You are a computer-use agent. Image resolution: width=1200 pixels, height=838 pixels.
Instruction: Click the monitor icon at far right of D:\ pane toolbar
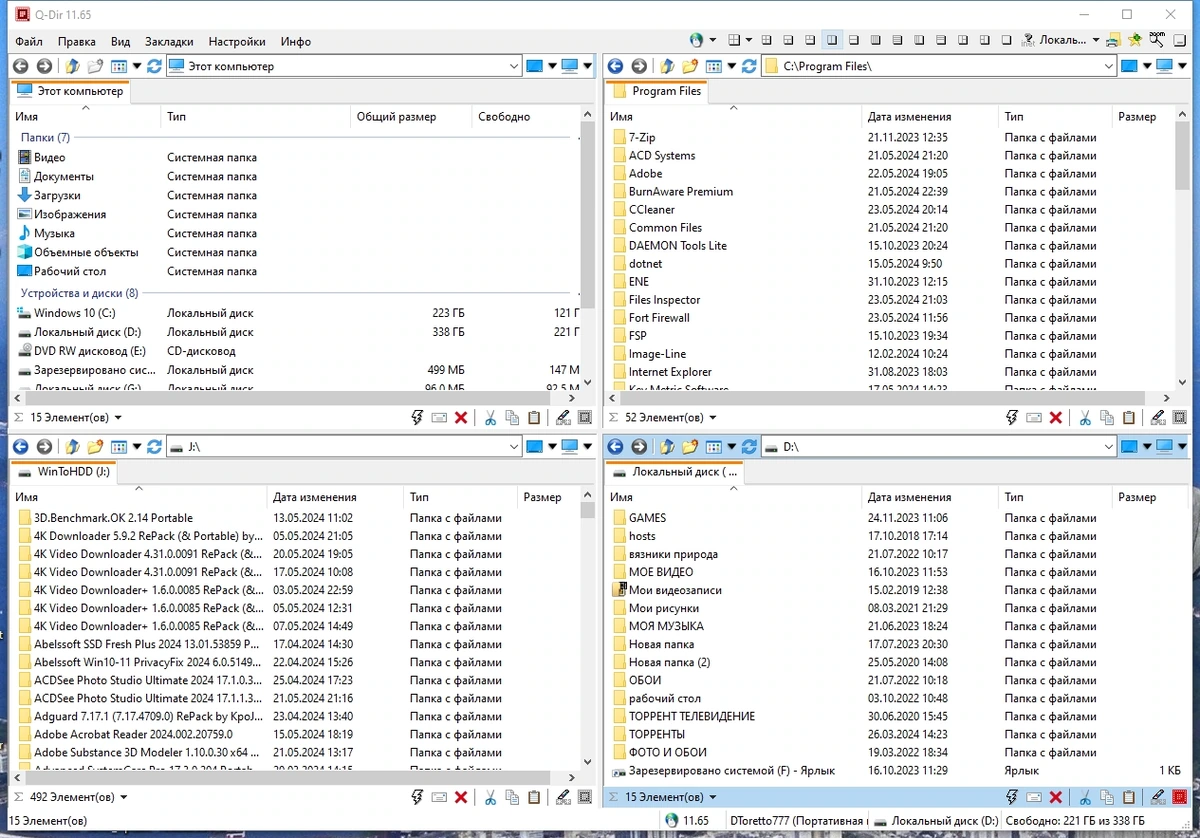tap(1164, 446)
